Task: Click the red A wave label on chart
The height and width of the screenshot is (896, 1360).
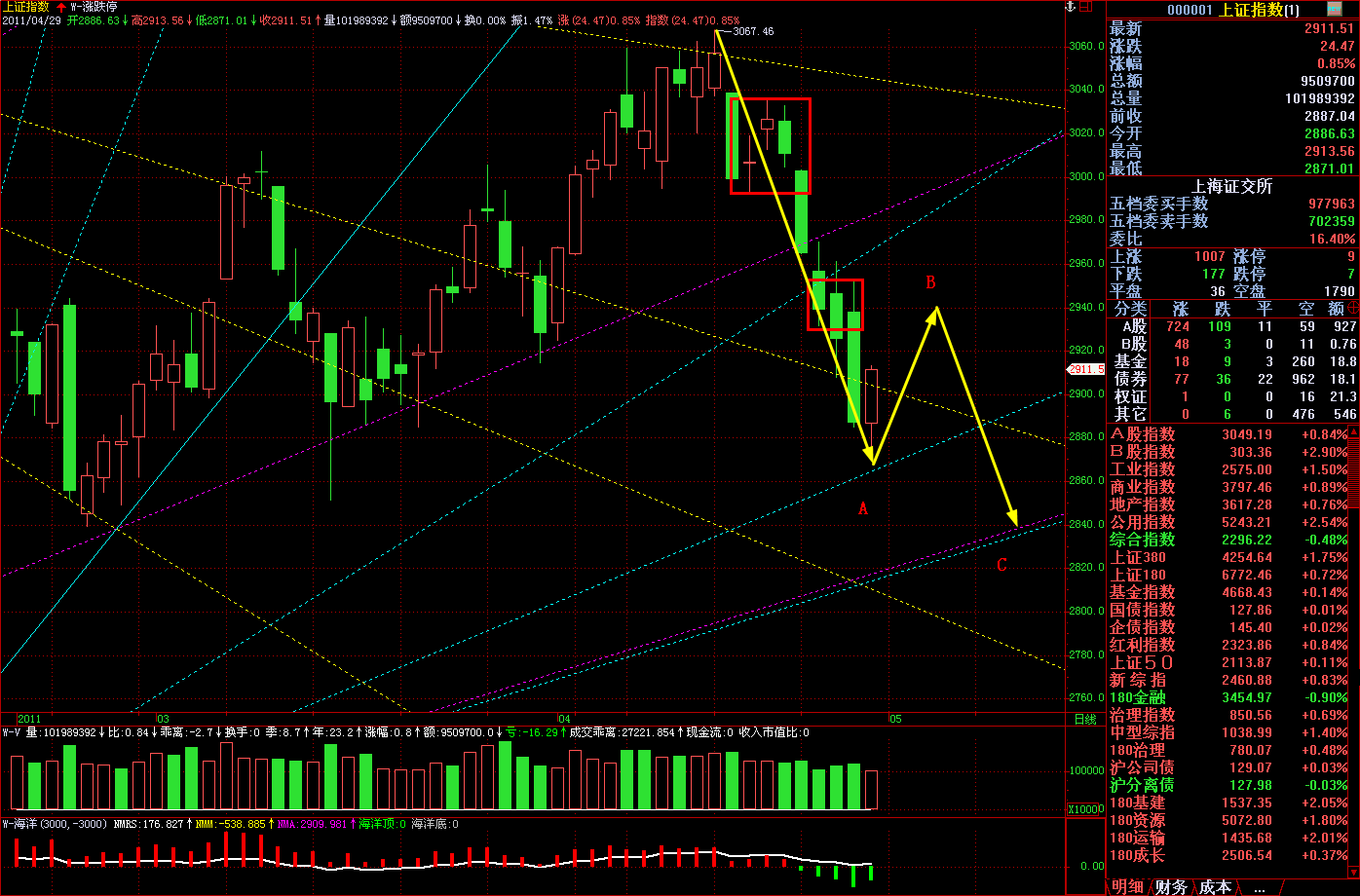Action: pos(862,508)
